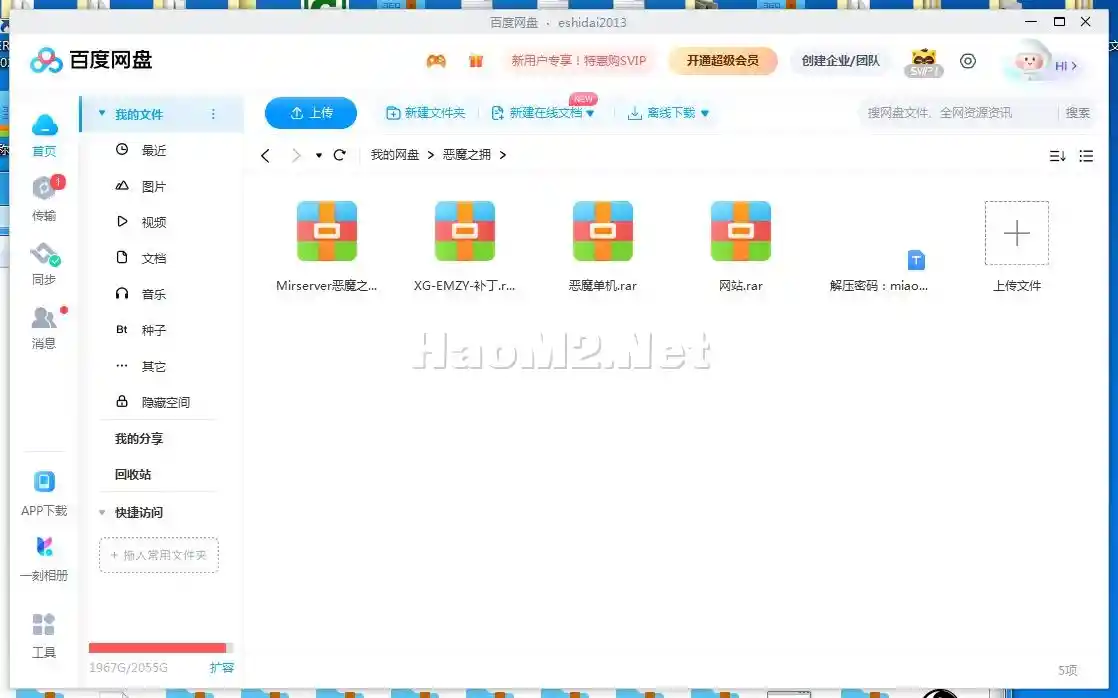The image size is (1118, 698).
Task: Open 新建在线文档 dropdown
Action: (x=543, y=113)
